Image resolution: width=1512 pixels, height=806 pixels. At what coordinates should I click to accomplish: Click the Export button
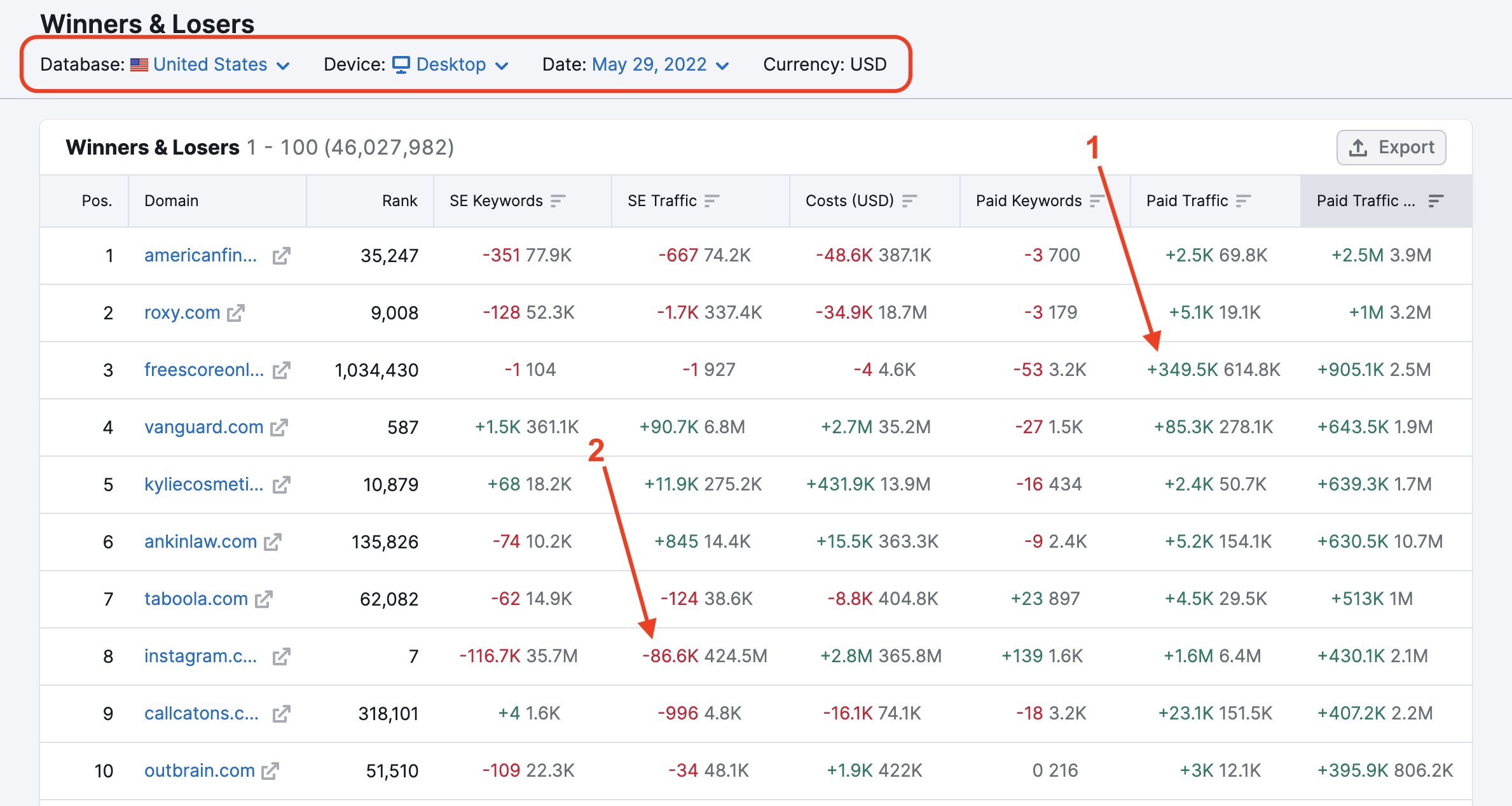pyautogui.click(x=1391, y=148)
